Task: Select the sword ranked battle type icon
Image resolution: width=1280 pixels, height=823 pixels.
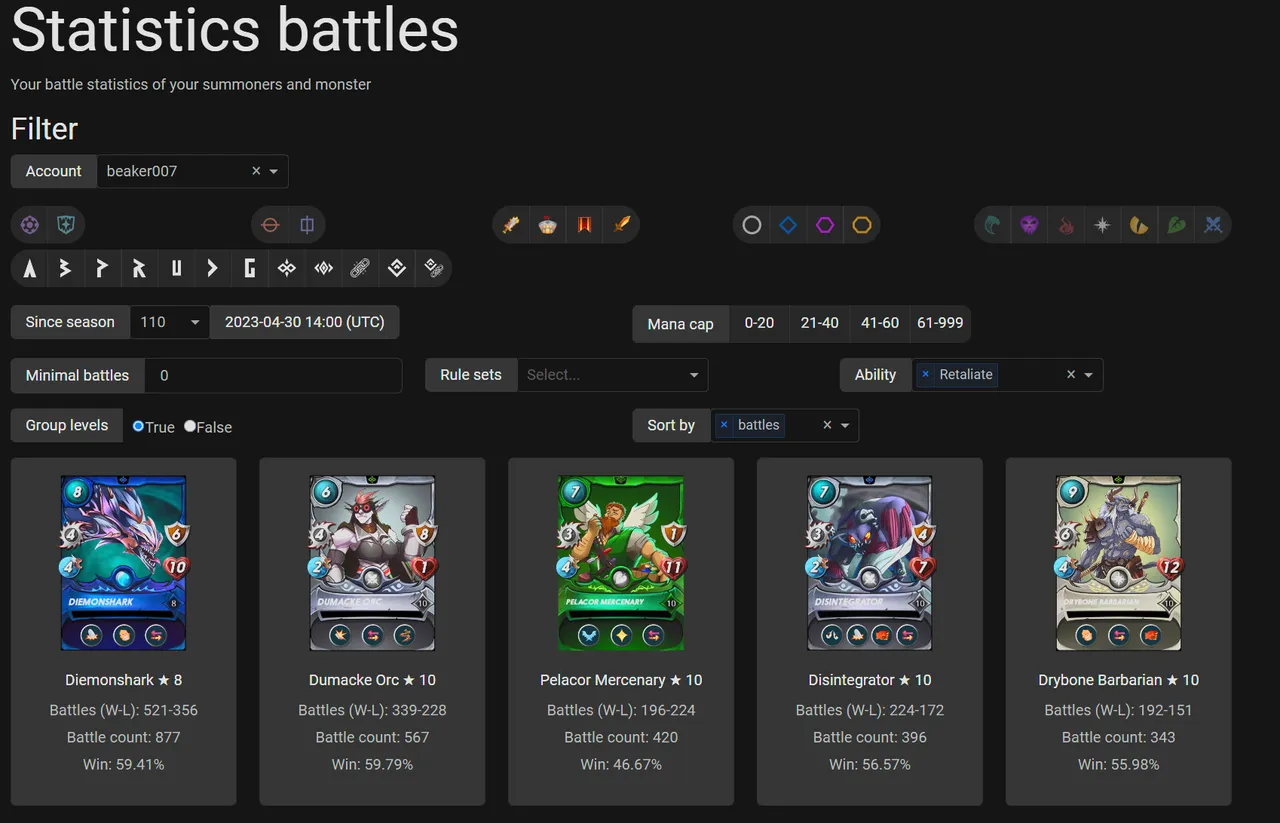Action: point(511,225)
